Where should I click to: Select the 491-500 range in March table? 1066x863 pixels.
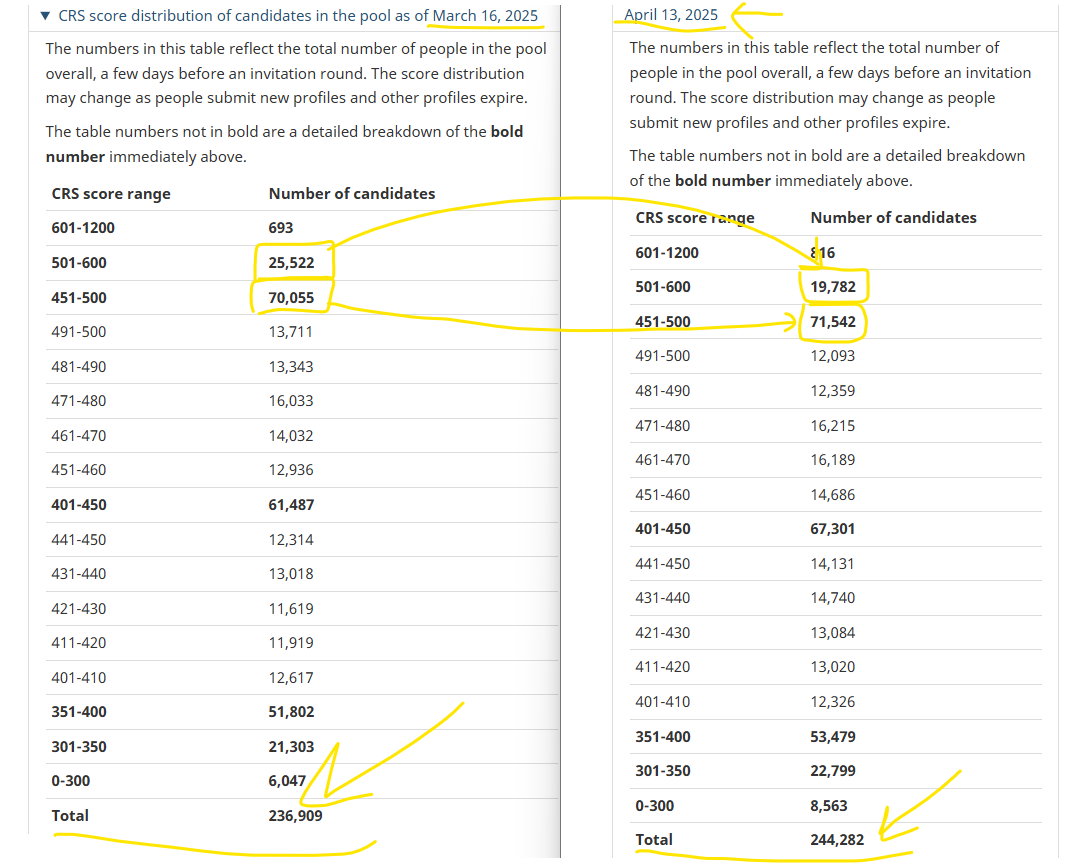pos(78,332)
